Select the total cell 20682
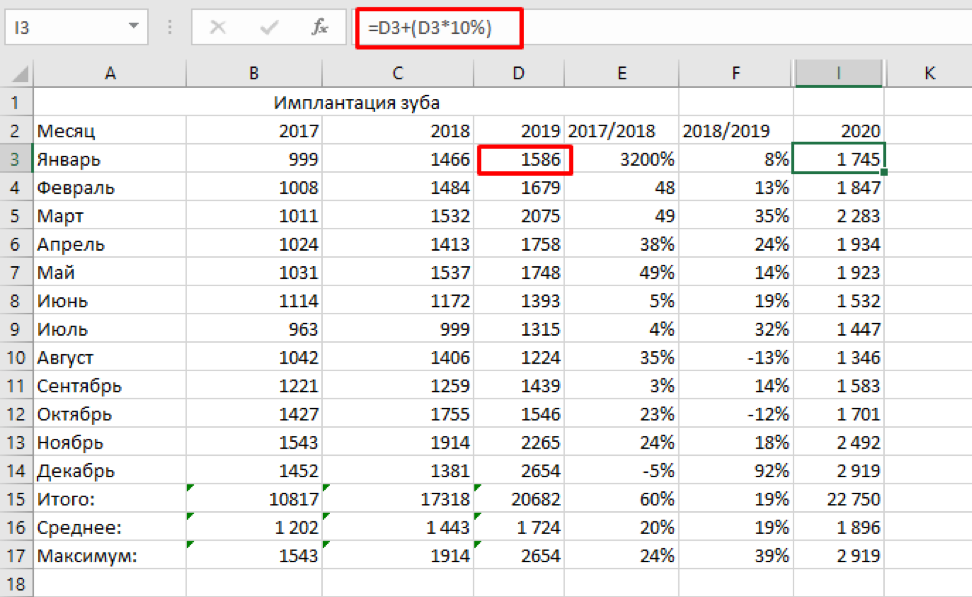Image resolution: width=972 pixels, height=597 pixels. (519, 499)
